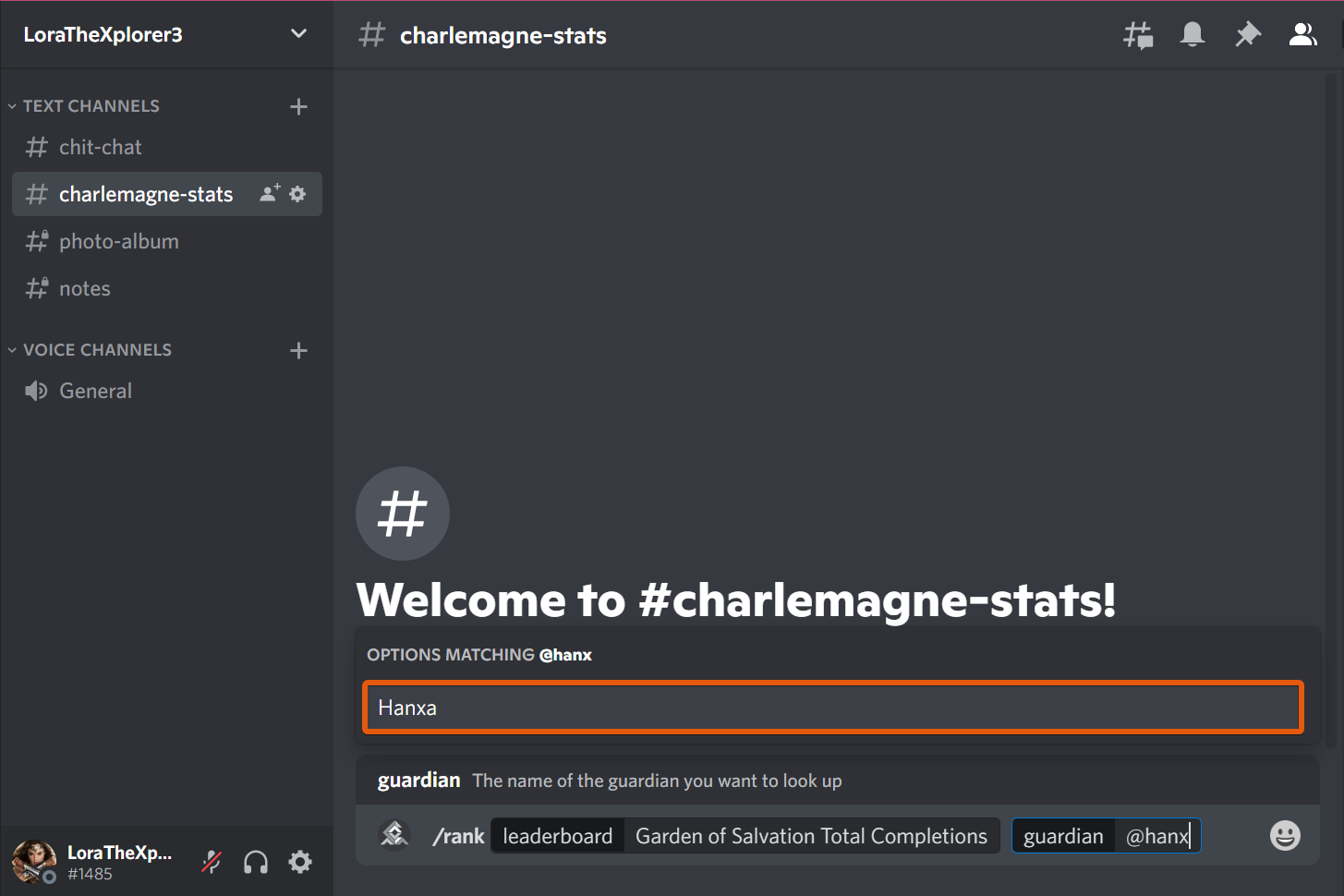Select the Hanxa autocomplete option
Viewport: 1344px width, 896px height.
click(x=833, y=708)
